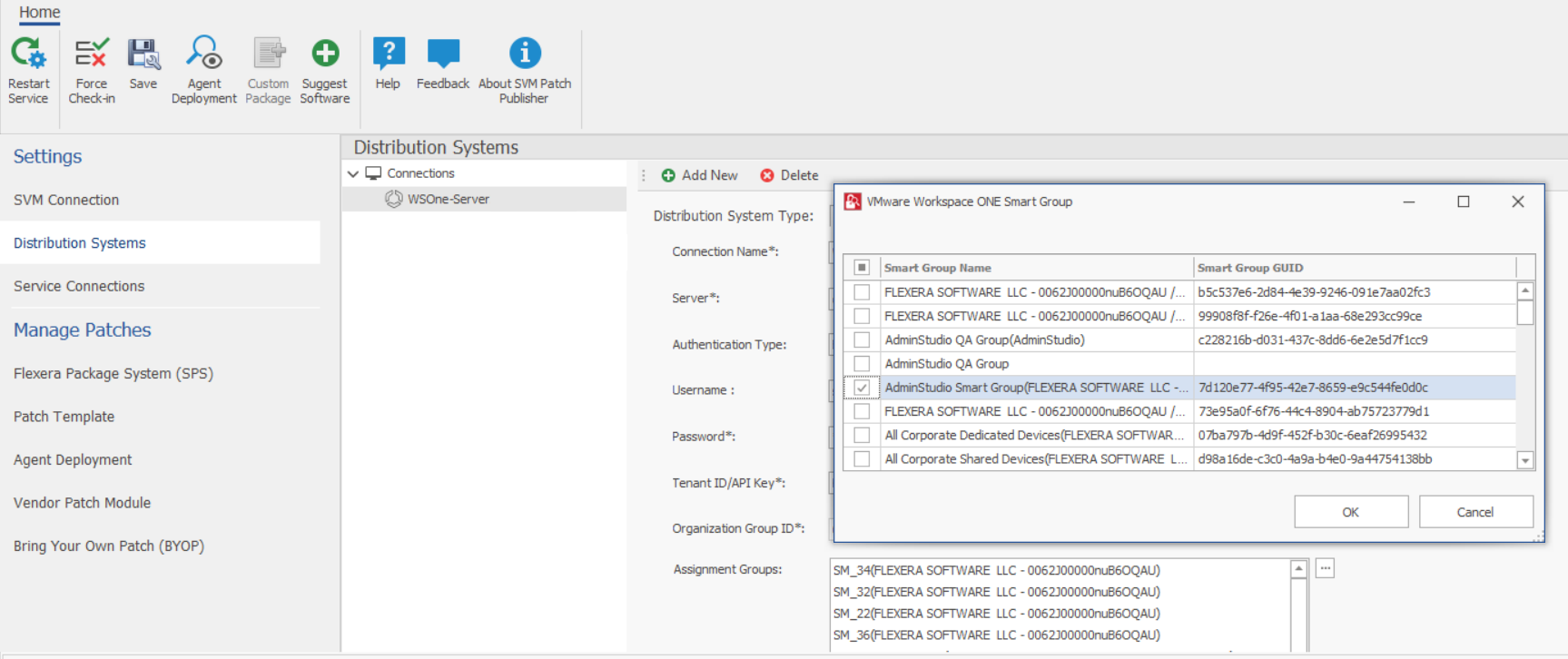Click the Connections monitor icon
The image size is (1568, 659).
click(373, 173)
